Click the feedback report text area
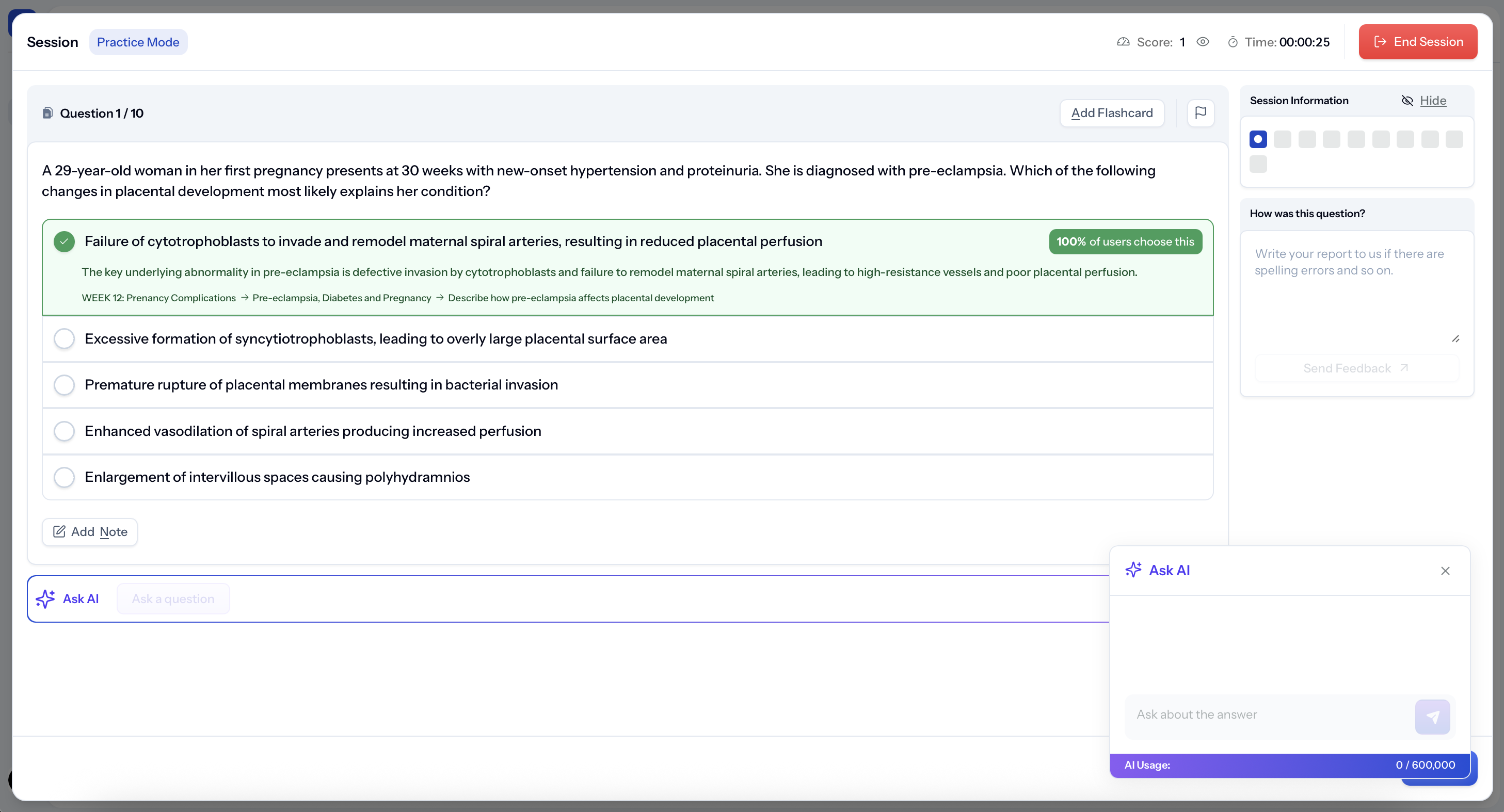This screenshot has width=1504, height=812. tap(1356, 292)
